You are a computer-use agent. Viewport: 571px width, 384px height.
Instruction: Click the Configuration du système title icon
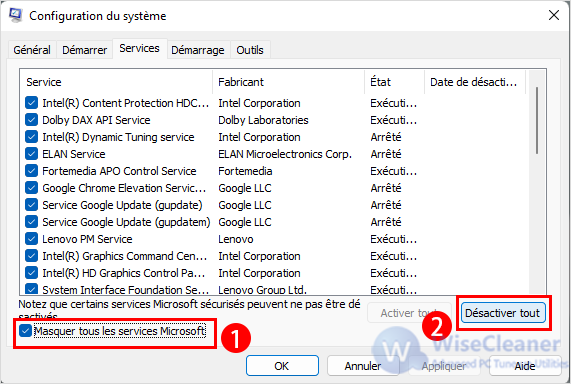click(x=16, y=15)
